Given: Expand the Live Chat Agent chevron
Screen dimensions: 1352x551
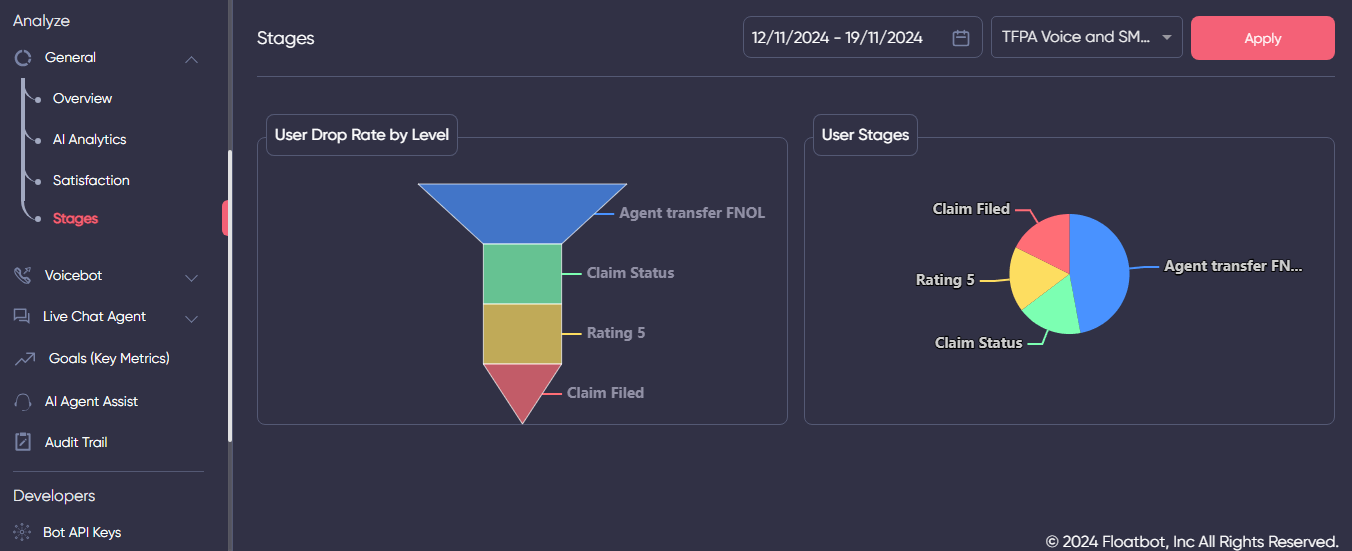Looking at the screenshot, I should point(191,318).
